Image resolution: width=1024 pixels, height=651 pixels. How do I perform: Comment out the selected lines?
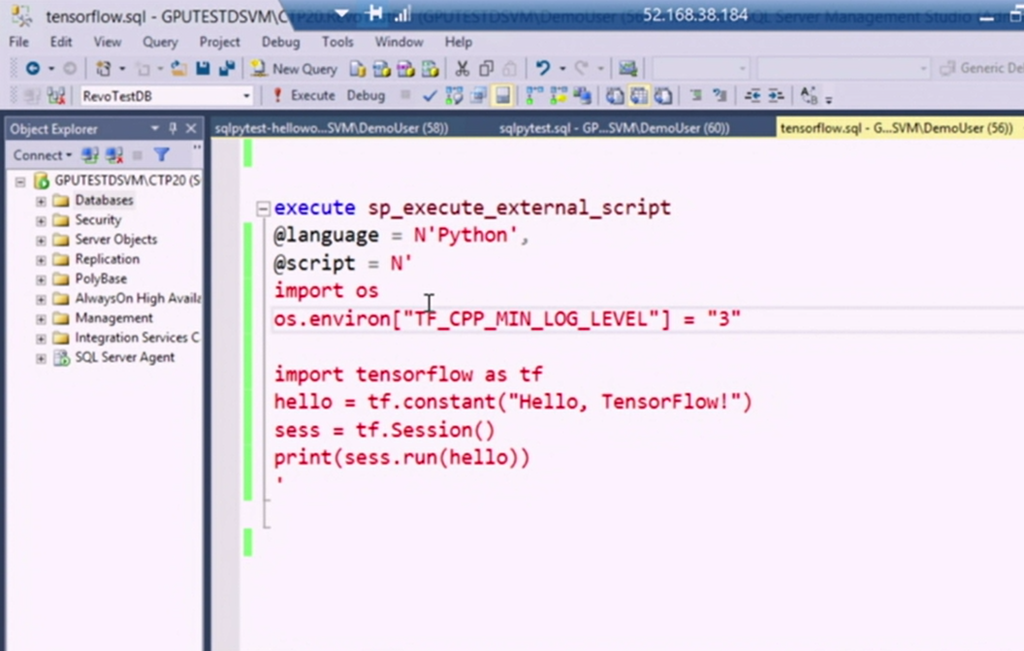pos(696,96)
